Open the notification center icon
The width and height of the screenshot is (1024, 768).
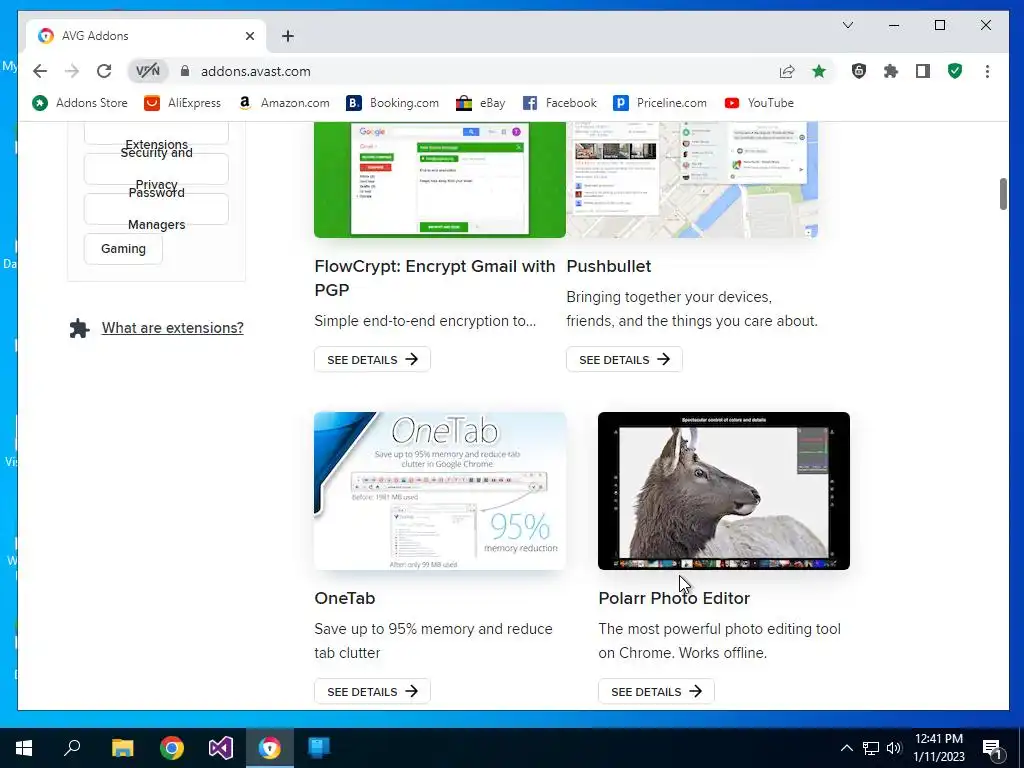[993, 749]
